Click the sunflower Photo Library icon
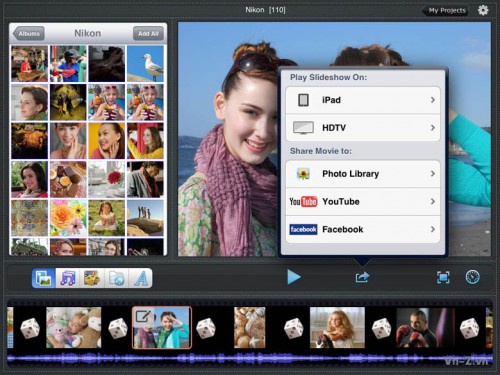 coord(303,174)
